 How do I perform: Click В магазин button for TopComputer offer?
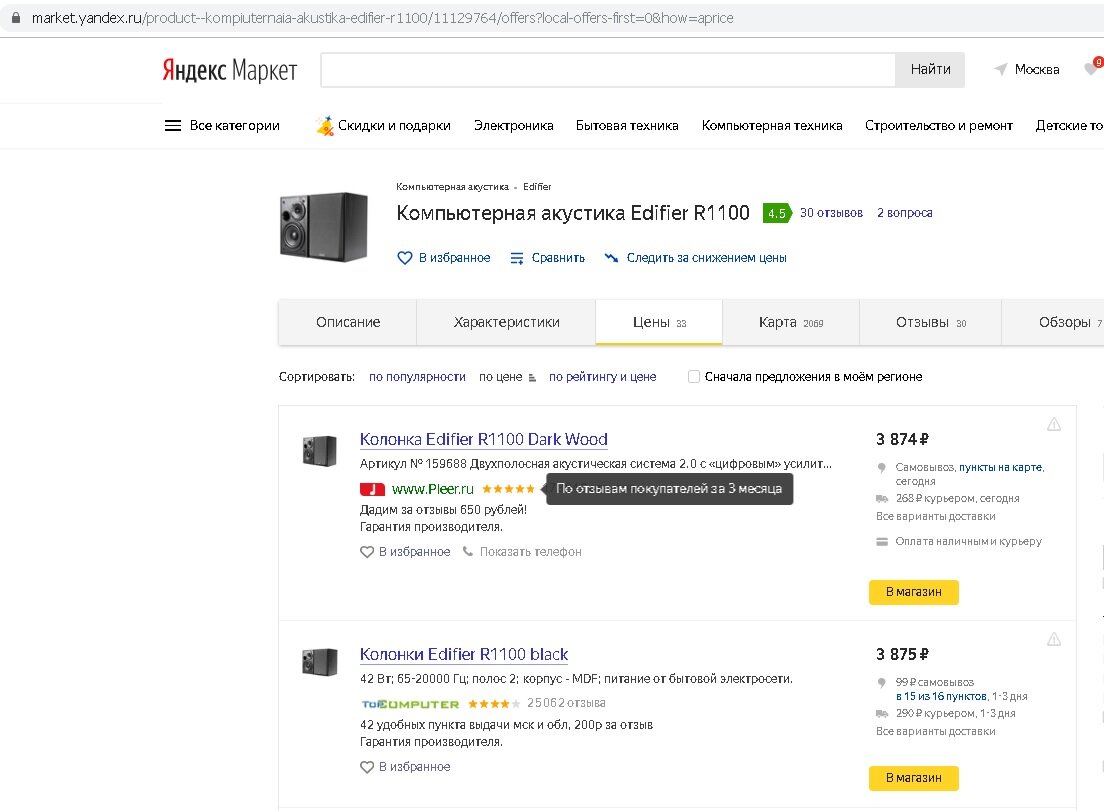click(x=913, y=778)
